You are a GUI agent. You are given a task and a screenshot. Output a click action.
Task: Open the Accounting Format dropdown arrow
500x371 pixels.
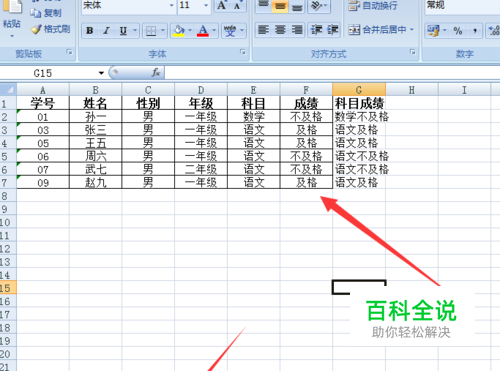445,31
